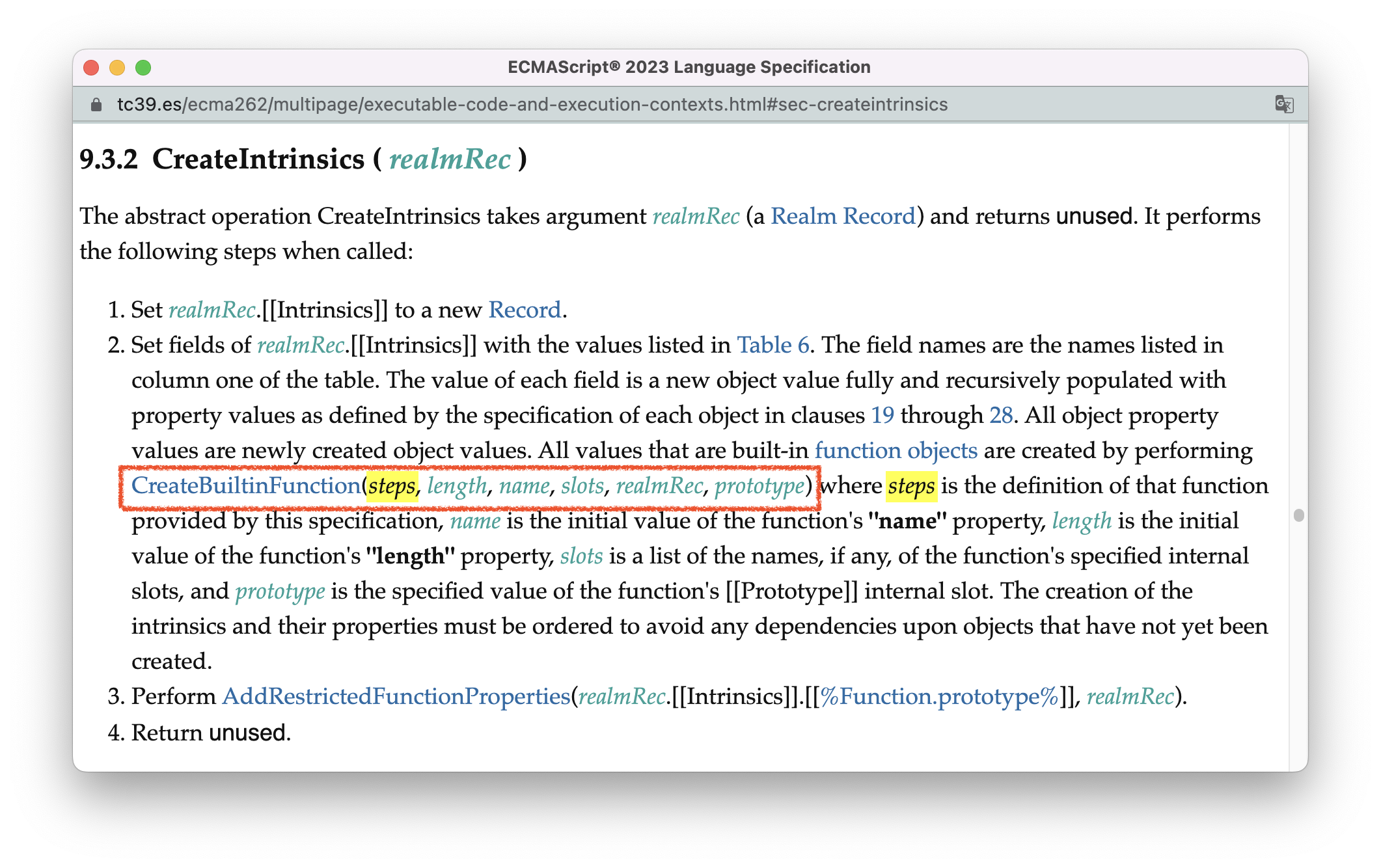Click realmRec variable in step 2
The width and height of the screenshot is (1381, 868).
coord(301,345)
